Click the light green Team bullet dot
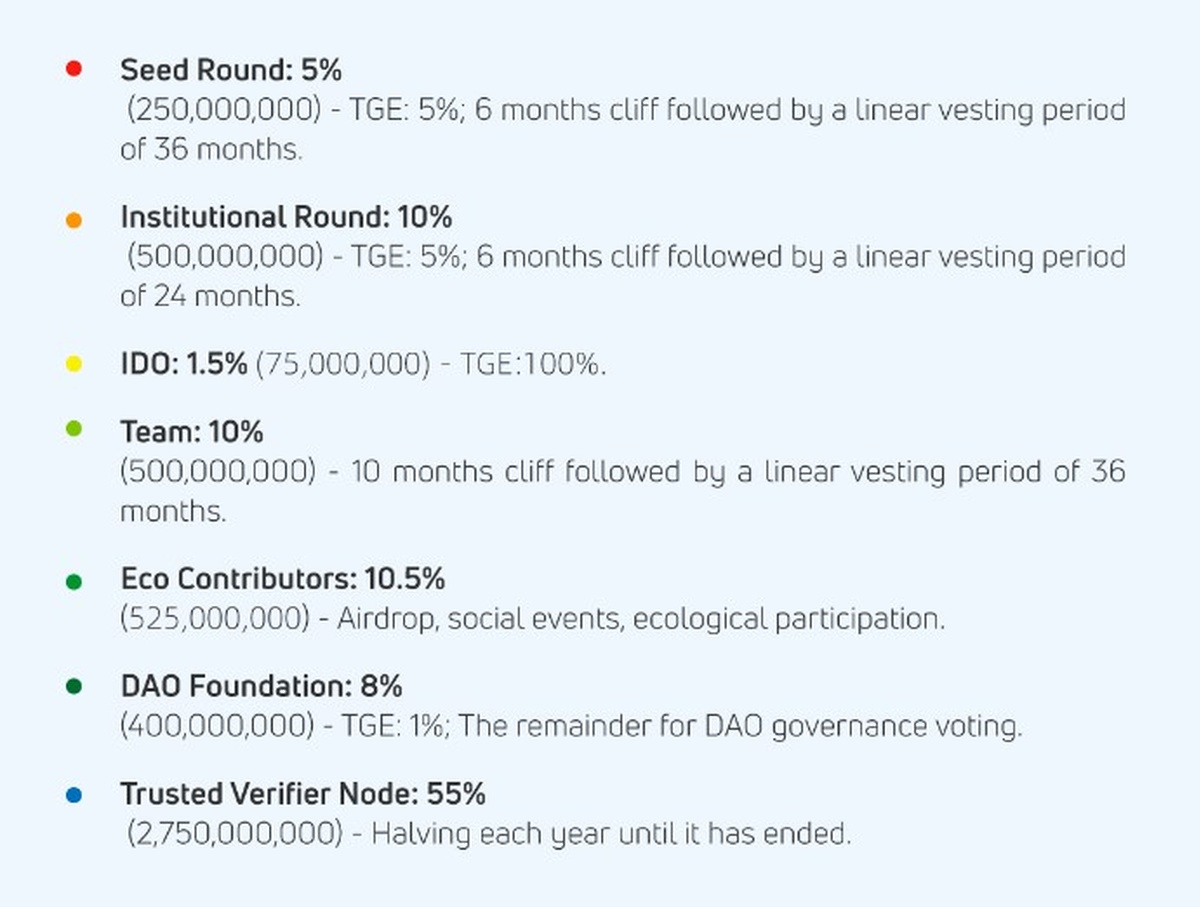This screenshot has width=1200, height=907. [73, 430]
